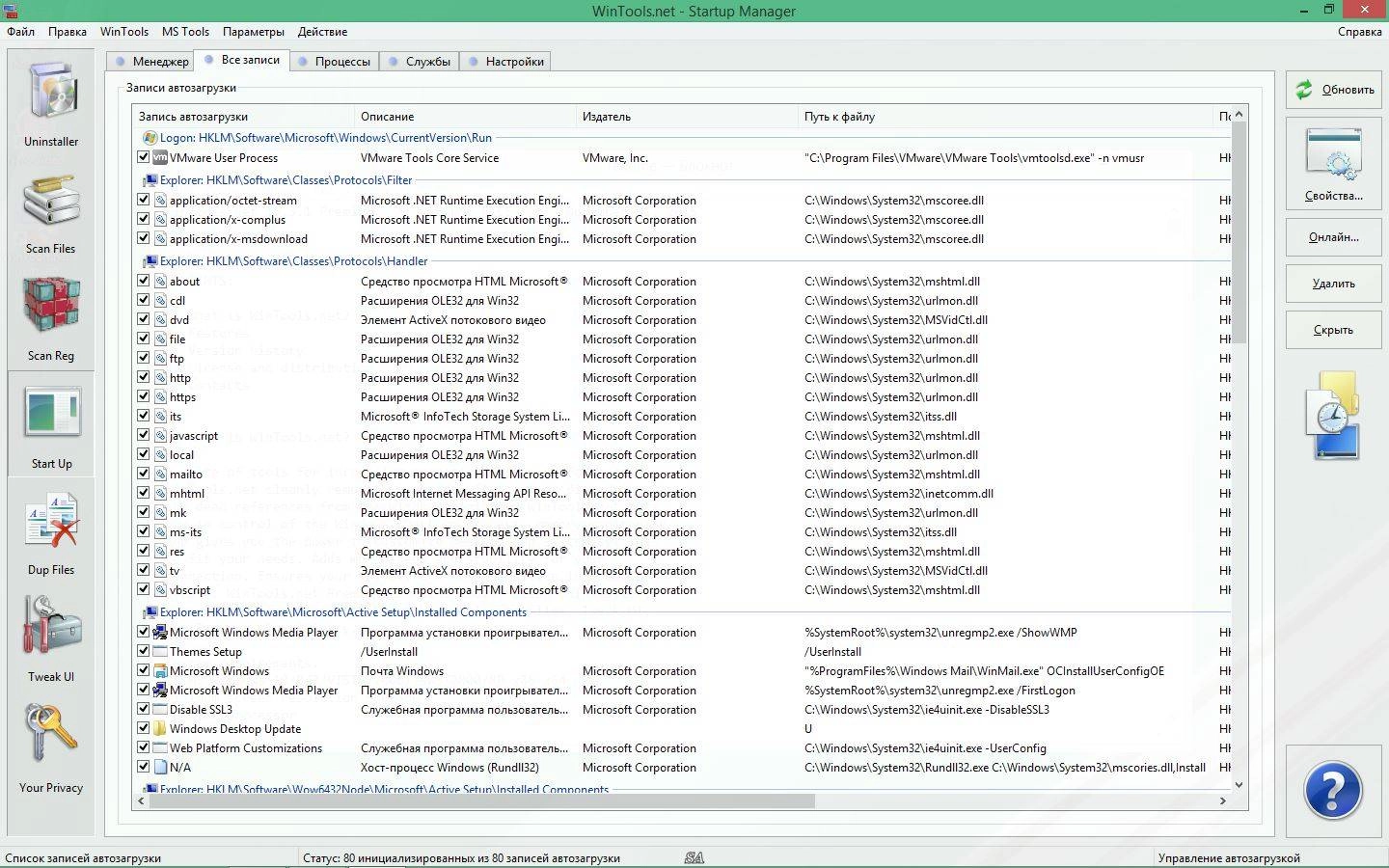Open the Your Privacy tool
Viewport: 1389px width, 868px height.
(51, 748)
